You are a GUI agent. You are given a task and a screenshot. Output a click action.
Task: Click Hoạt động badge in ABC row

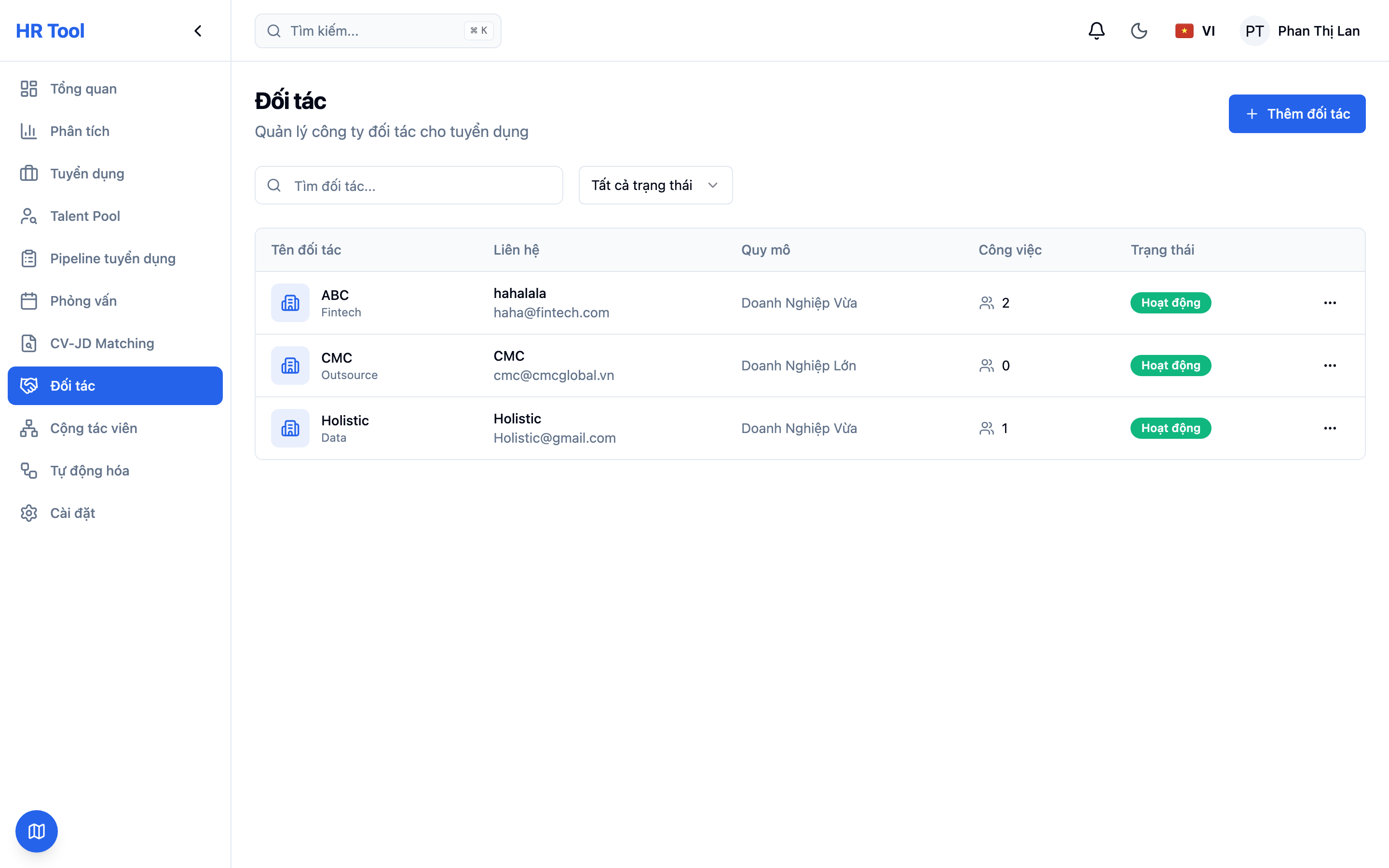pos(1171,302)
